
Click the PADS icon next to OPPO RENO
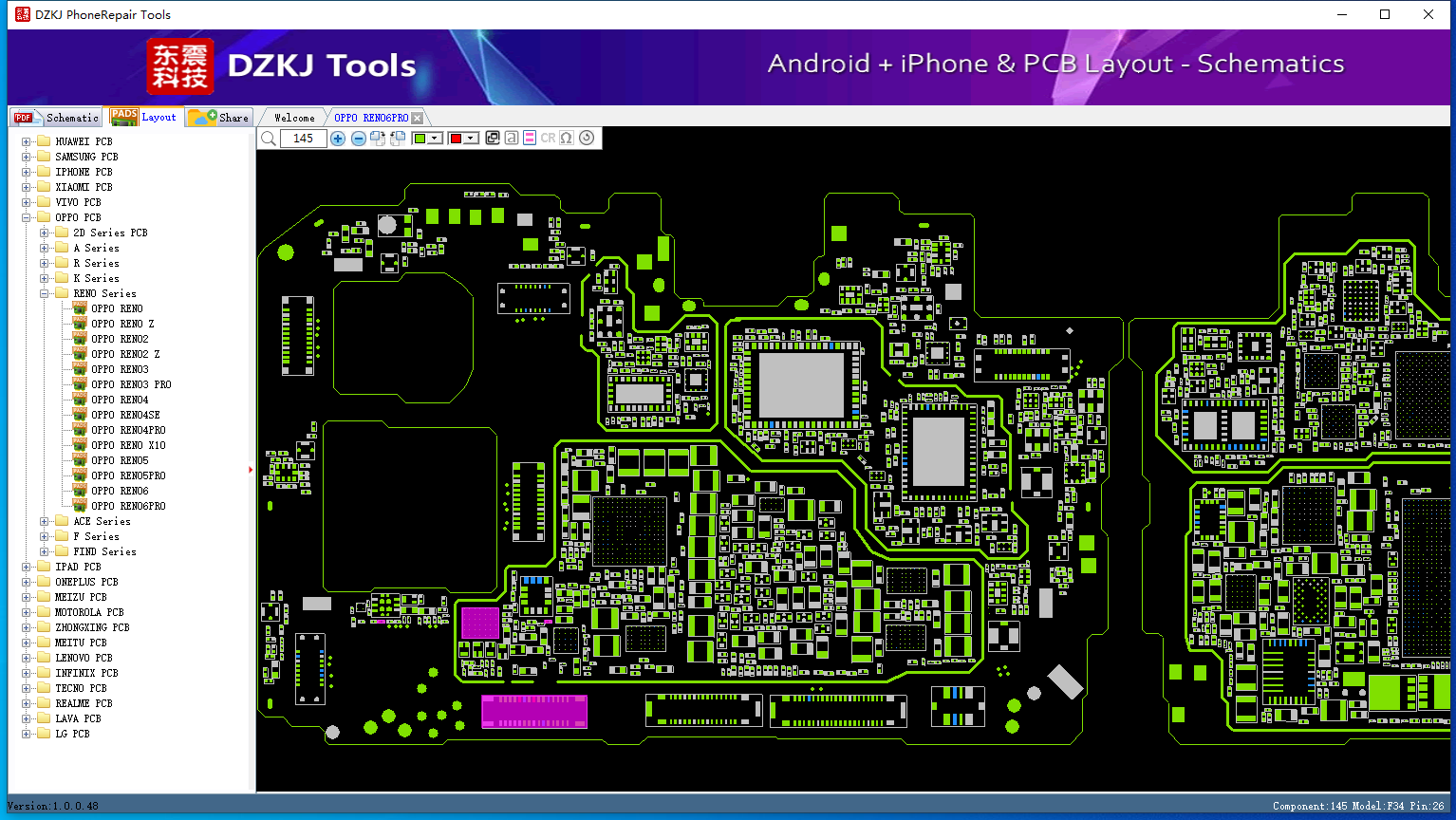(80, 308)
